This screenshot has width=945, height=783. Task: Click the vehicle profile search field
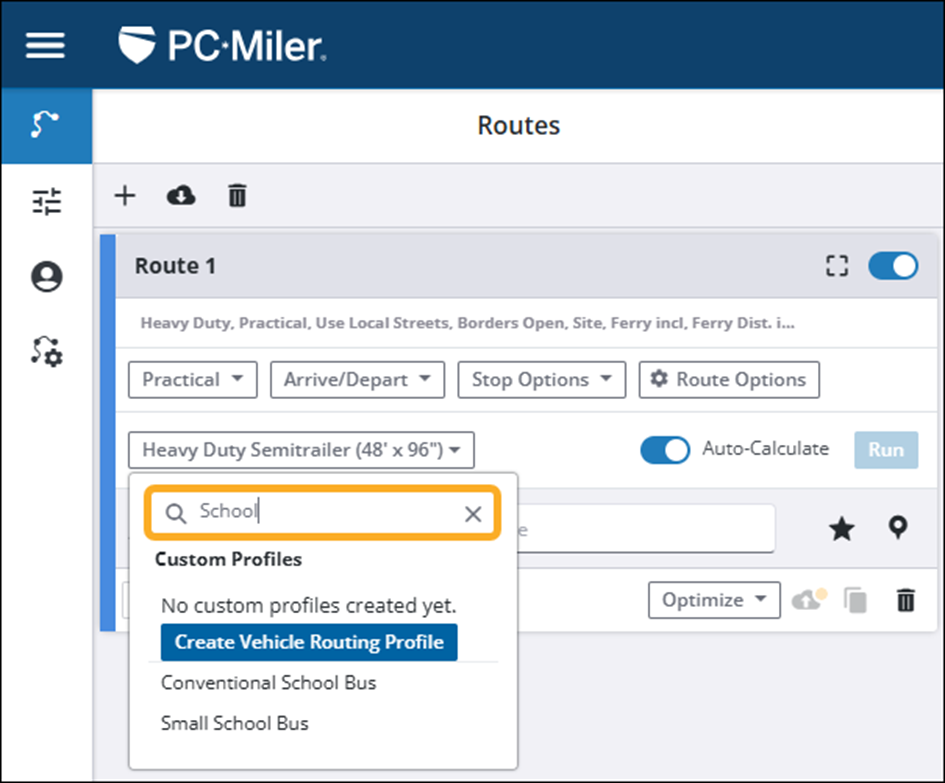pos(322,512)
